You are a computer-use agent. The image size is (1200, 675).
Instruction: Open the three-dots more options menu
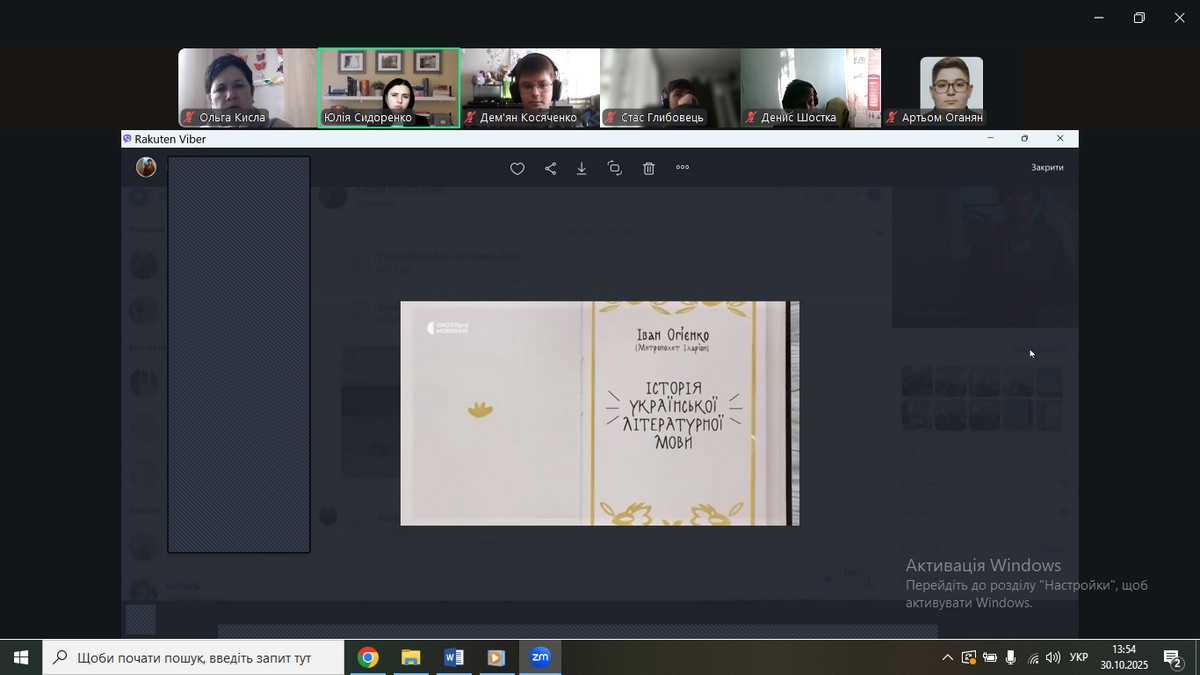(x=683, y=168)
